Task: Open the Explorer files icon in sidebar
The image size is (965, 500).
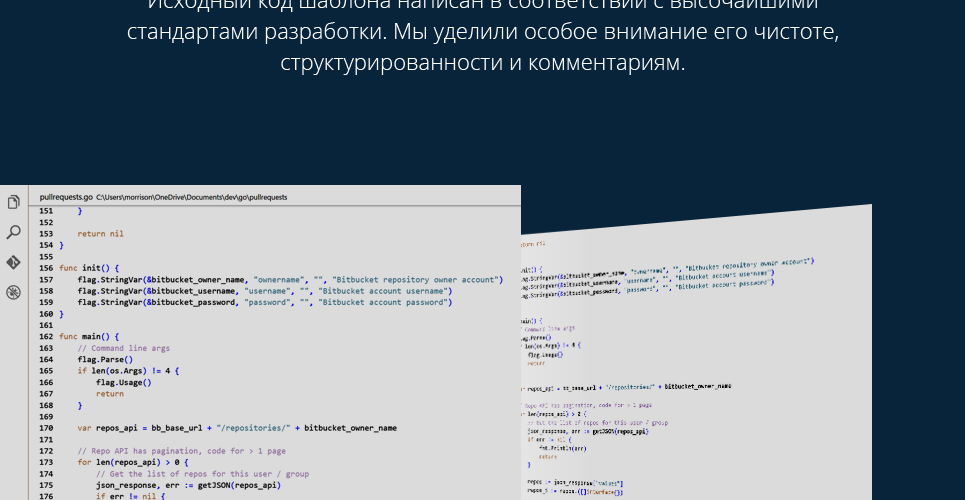Action: (13, 202)
